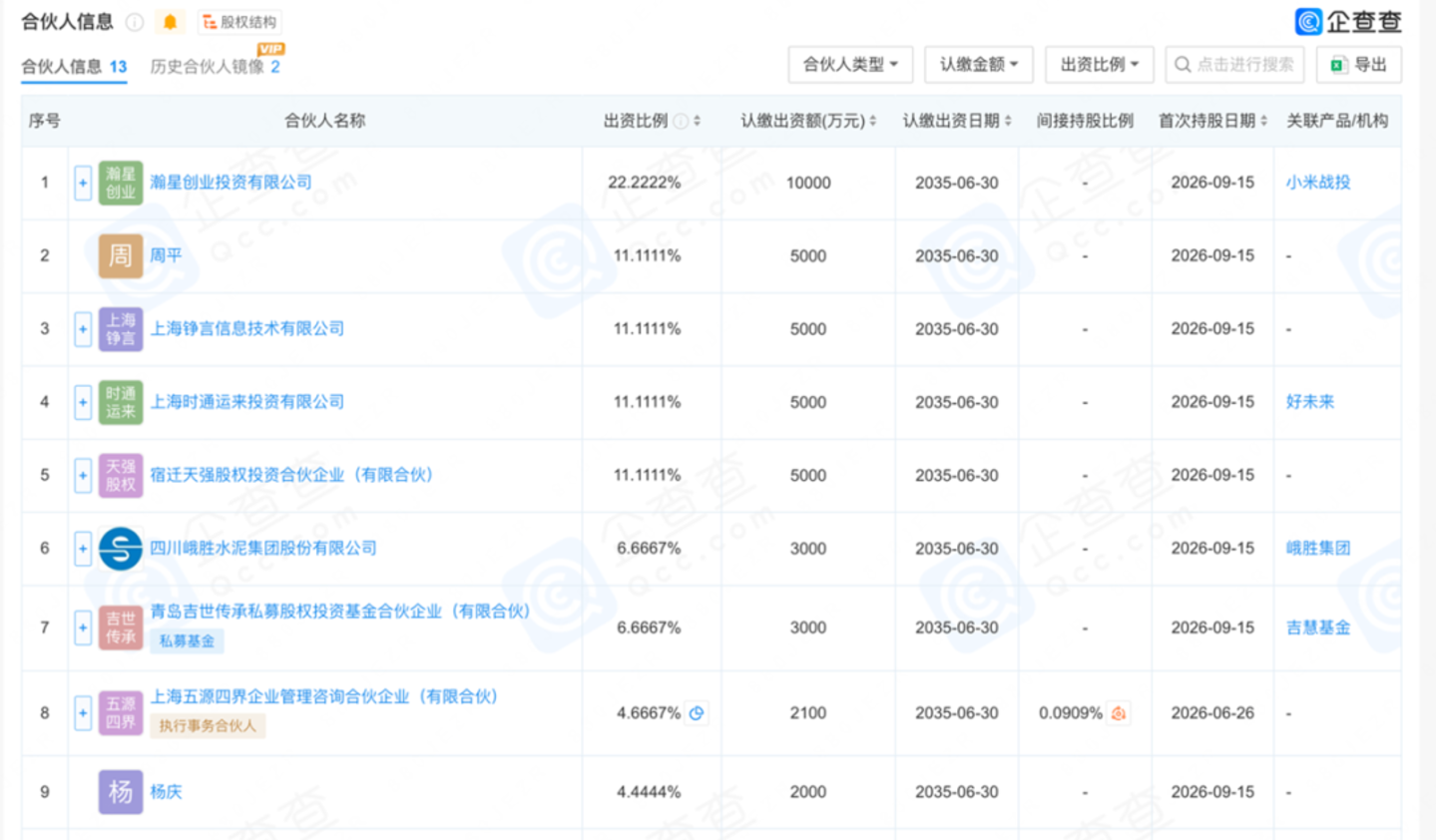Open 吉慧基金 related institution link
The image size is (1436, 840).
1317,628
